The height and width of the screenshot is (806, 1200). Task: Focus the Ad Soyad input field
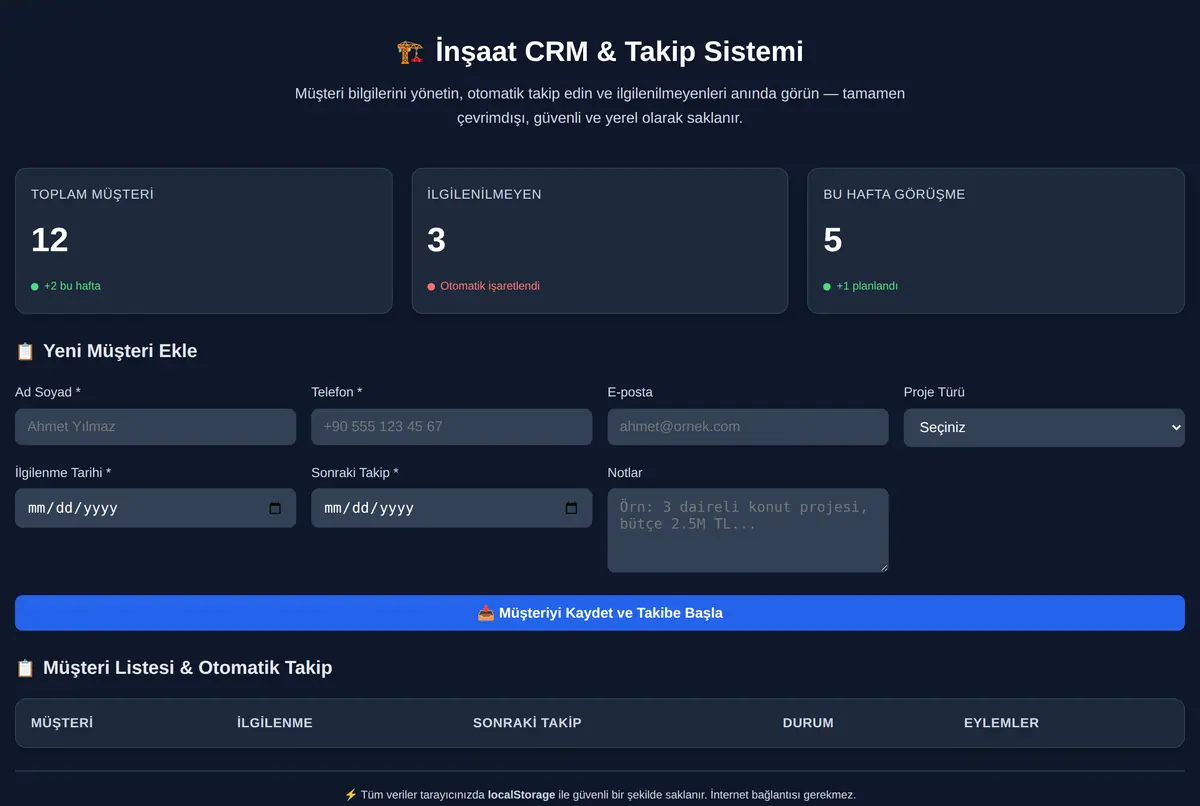pyautogui.click(x=155, y=427)
